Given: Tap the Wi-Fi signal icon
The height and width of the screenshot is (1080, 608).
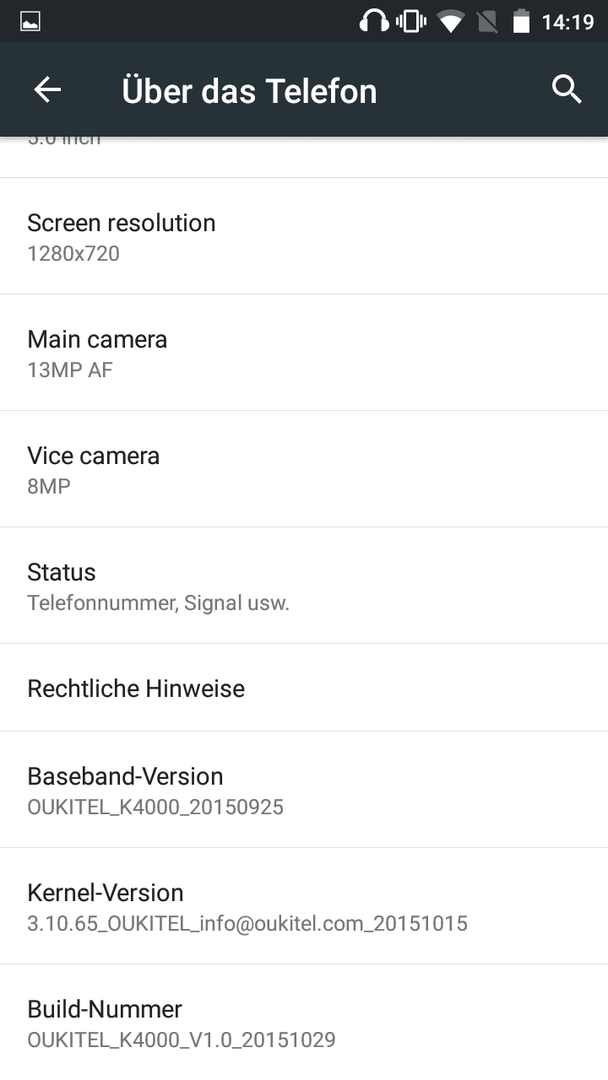Looking at the screenshot, I should pyautogui.click(x=450, y=23).
